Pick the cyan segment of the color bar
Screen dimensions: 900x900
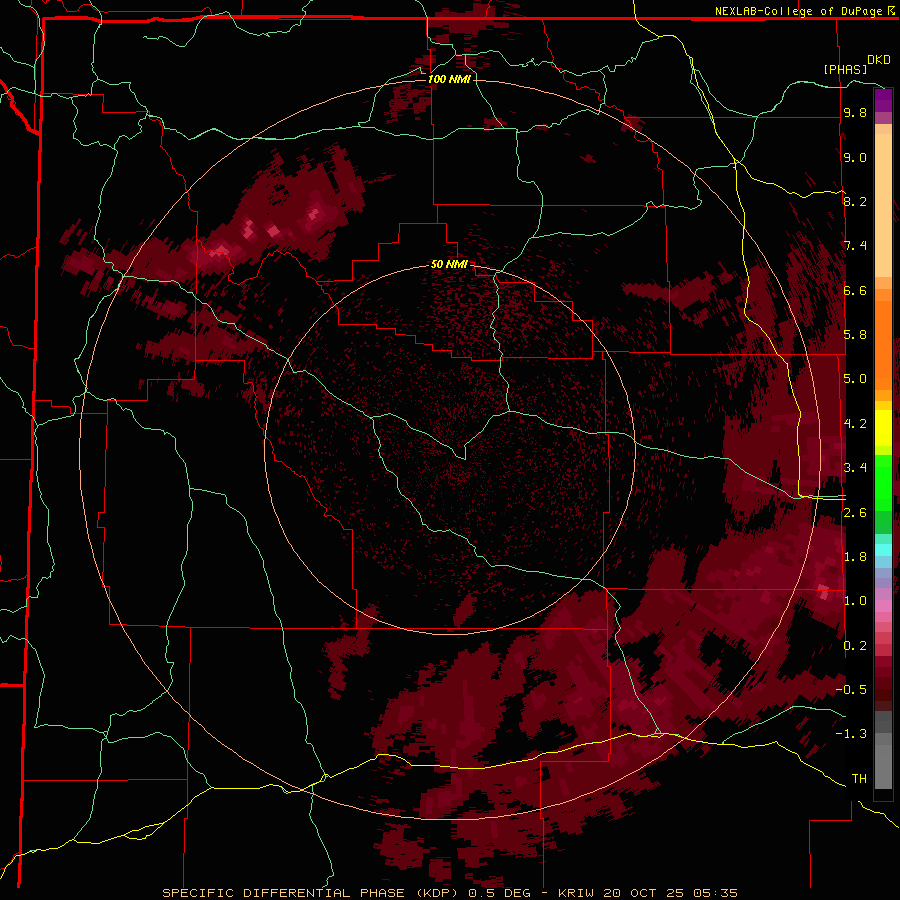click(883, 550)
